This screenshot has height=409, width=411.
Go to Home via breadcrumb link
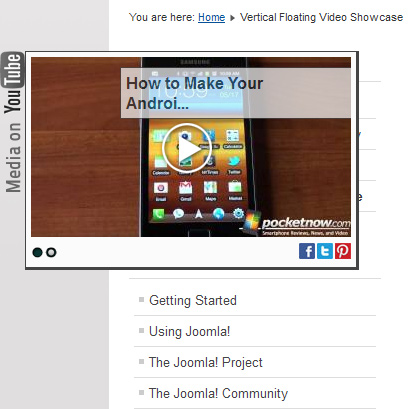coord(211,17)
